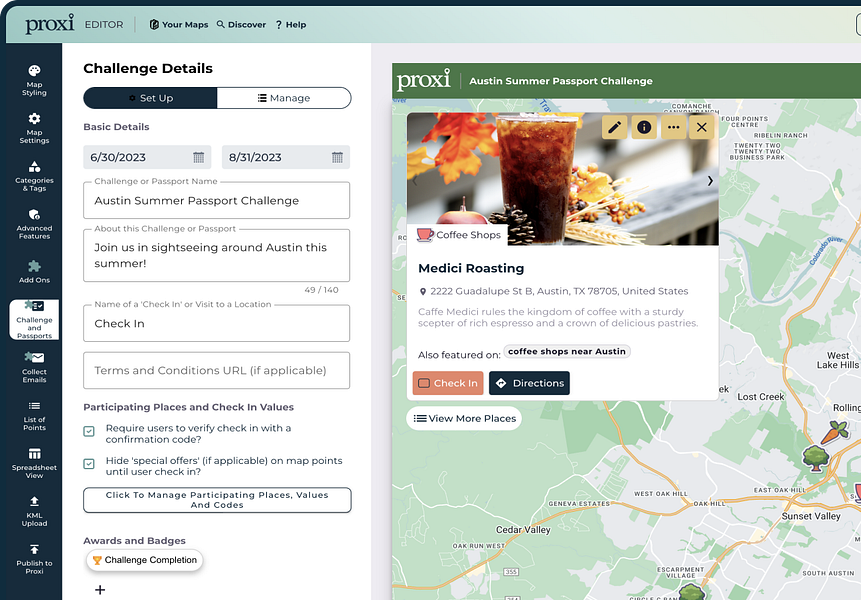861x600 pixels.
Task: Click pencil edit icon on place card
Action: (614, 127)
